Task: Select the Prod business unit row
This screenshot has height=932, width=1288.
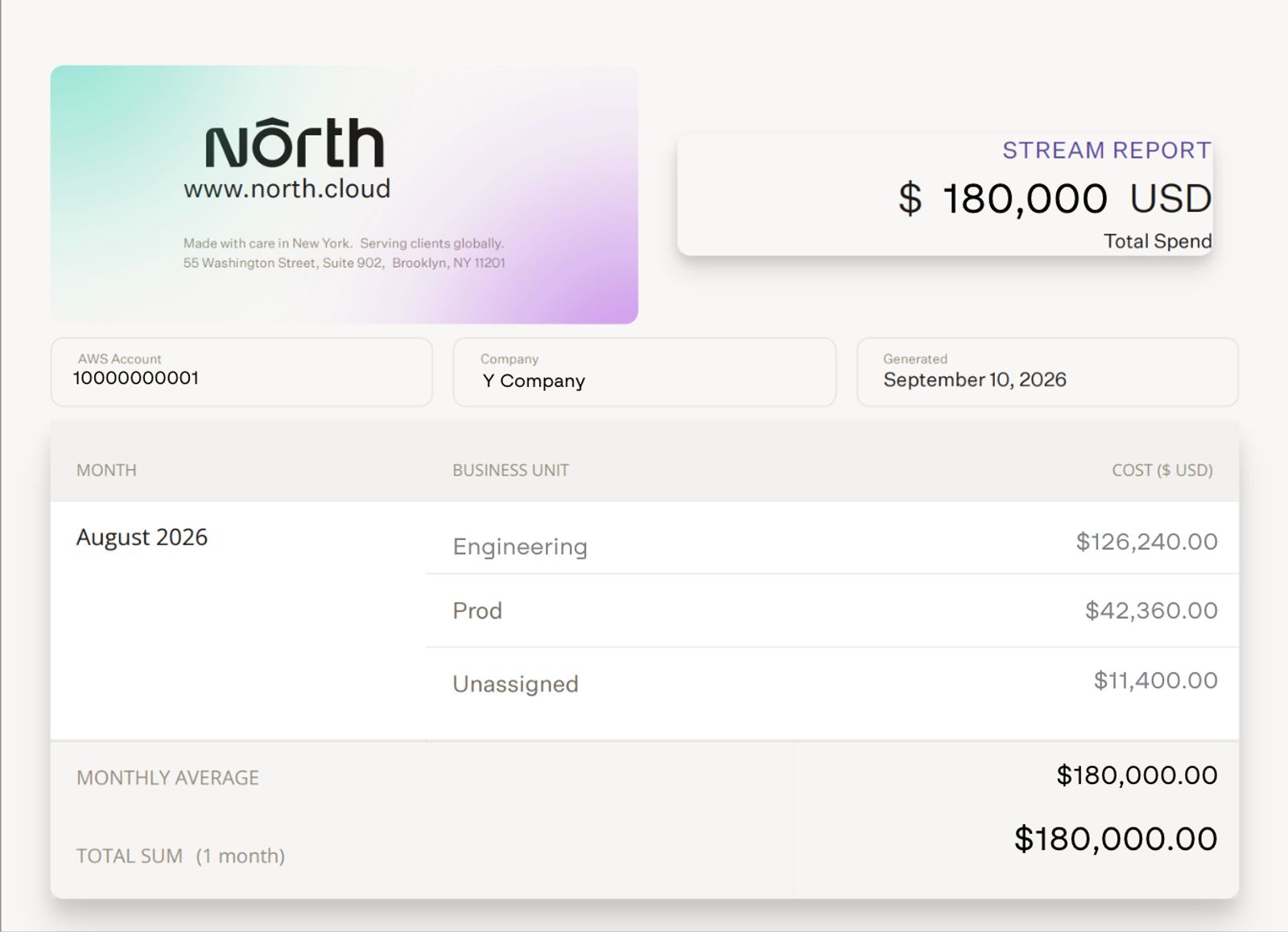Action: [832, 611]
